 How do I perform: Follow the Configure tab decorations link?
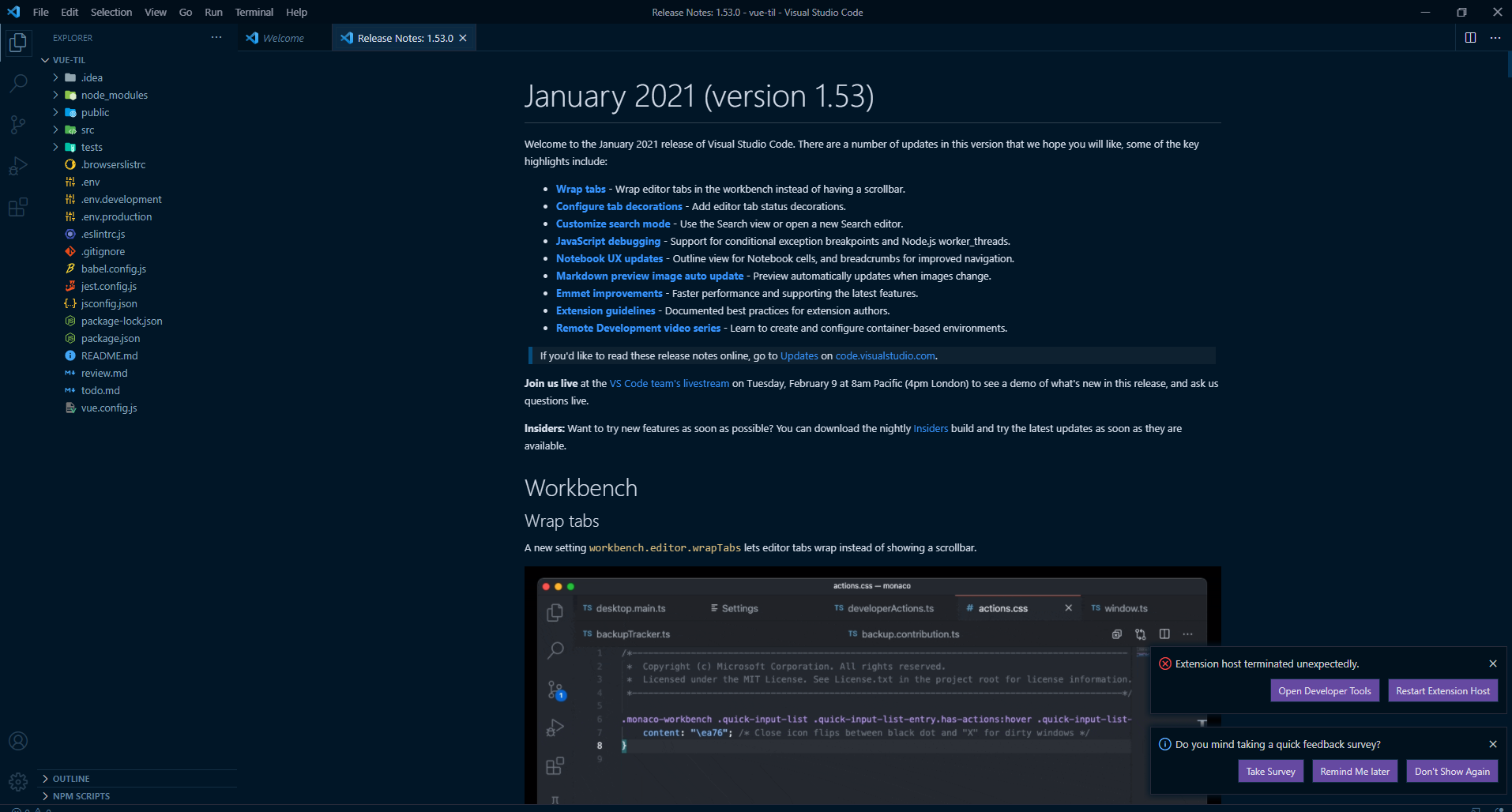click(619, 206)
